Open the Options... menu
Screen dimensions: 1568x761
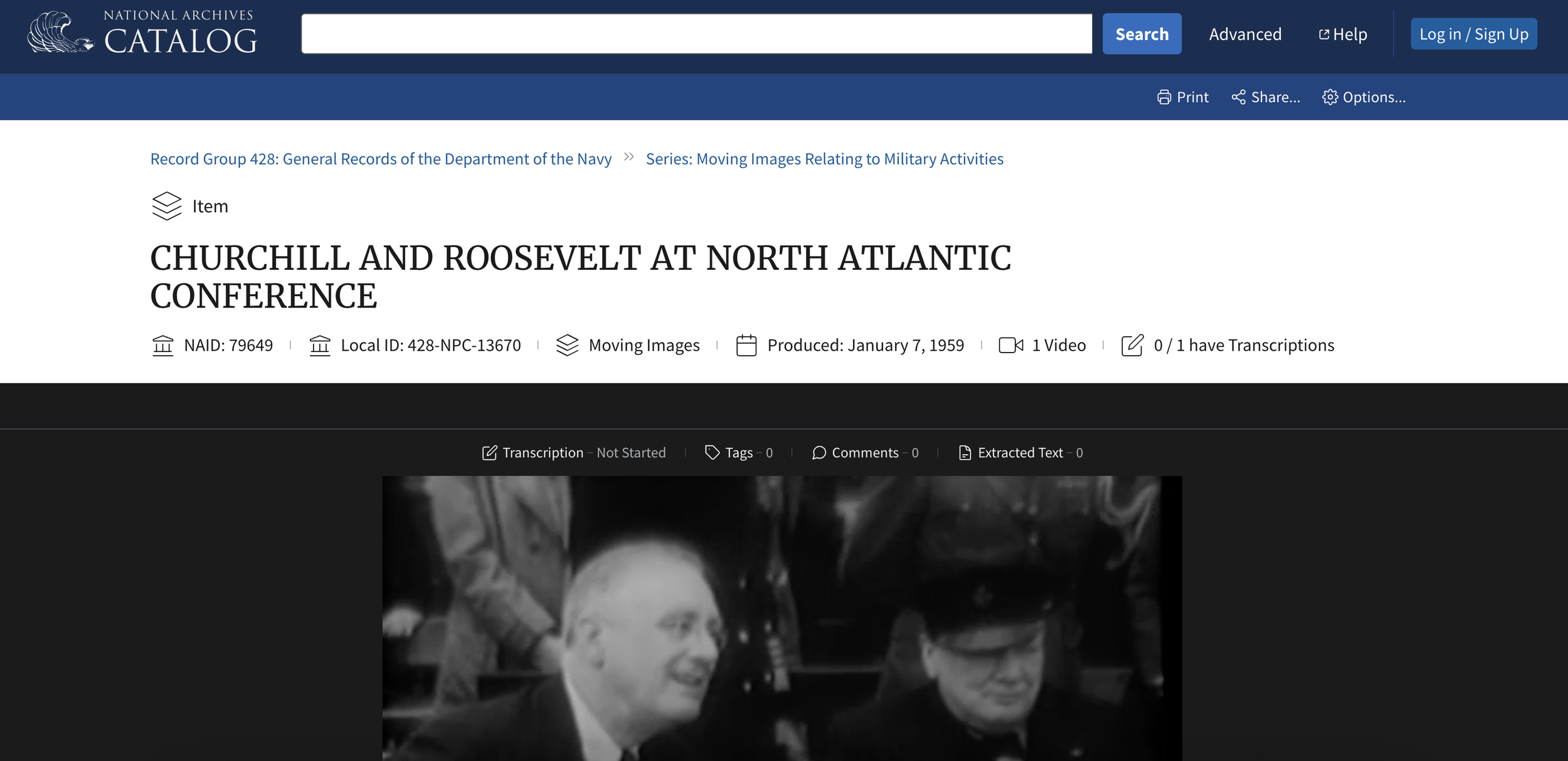coord(1374,97)
